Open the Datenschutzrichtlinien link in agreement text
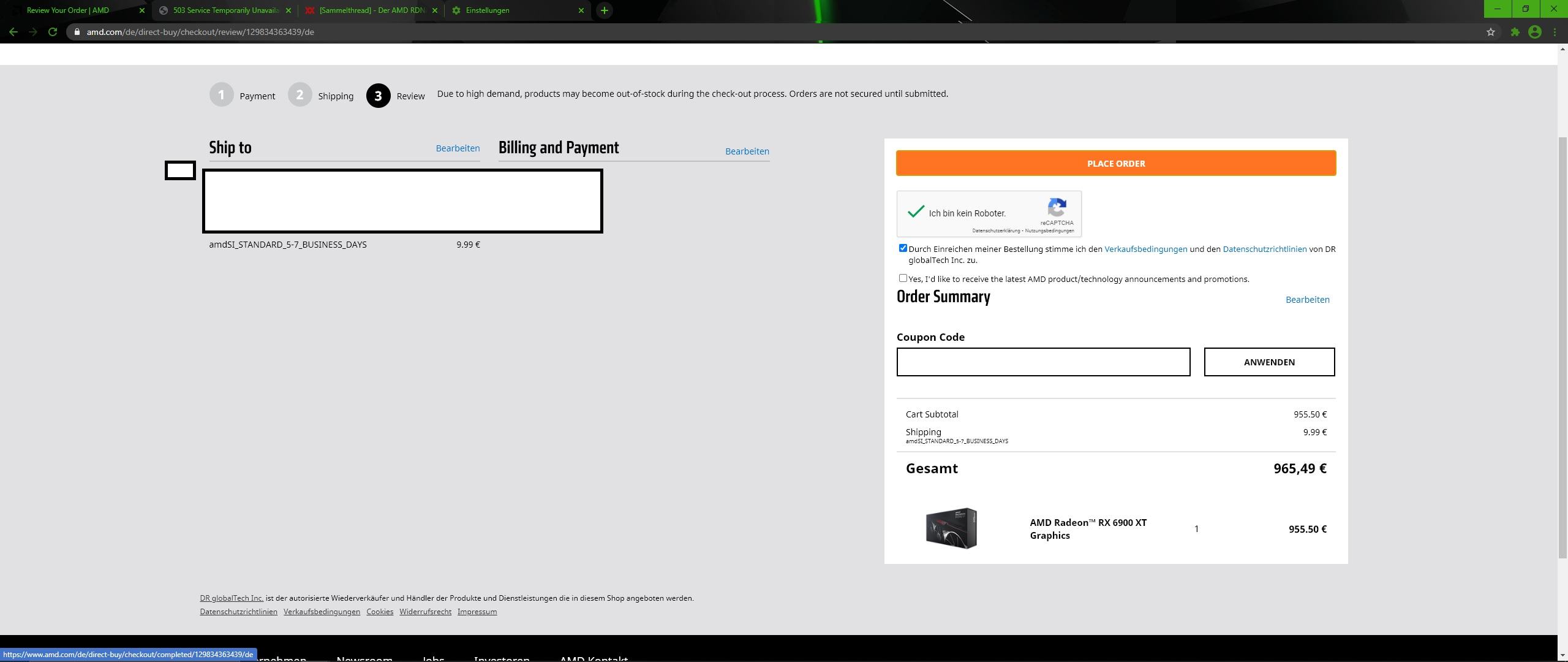 point(1264,249)
